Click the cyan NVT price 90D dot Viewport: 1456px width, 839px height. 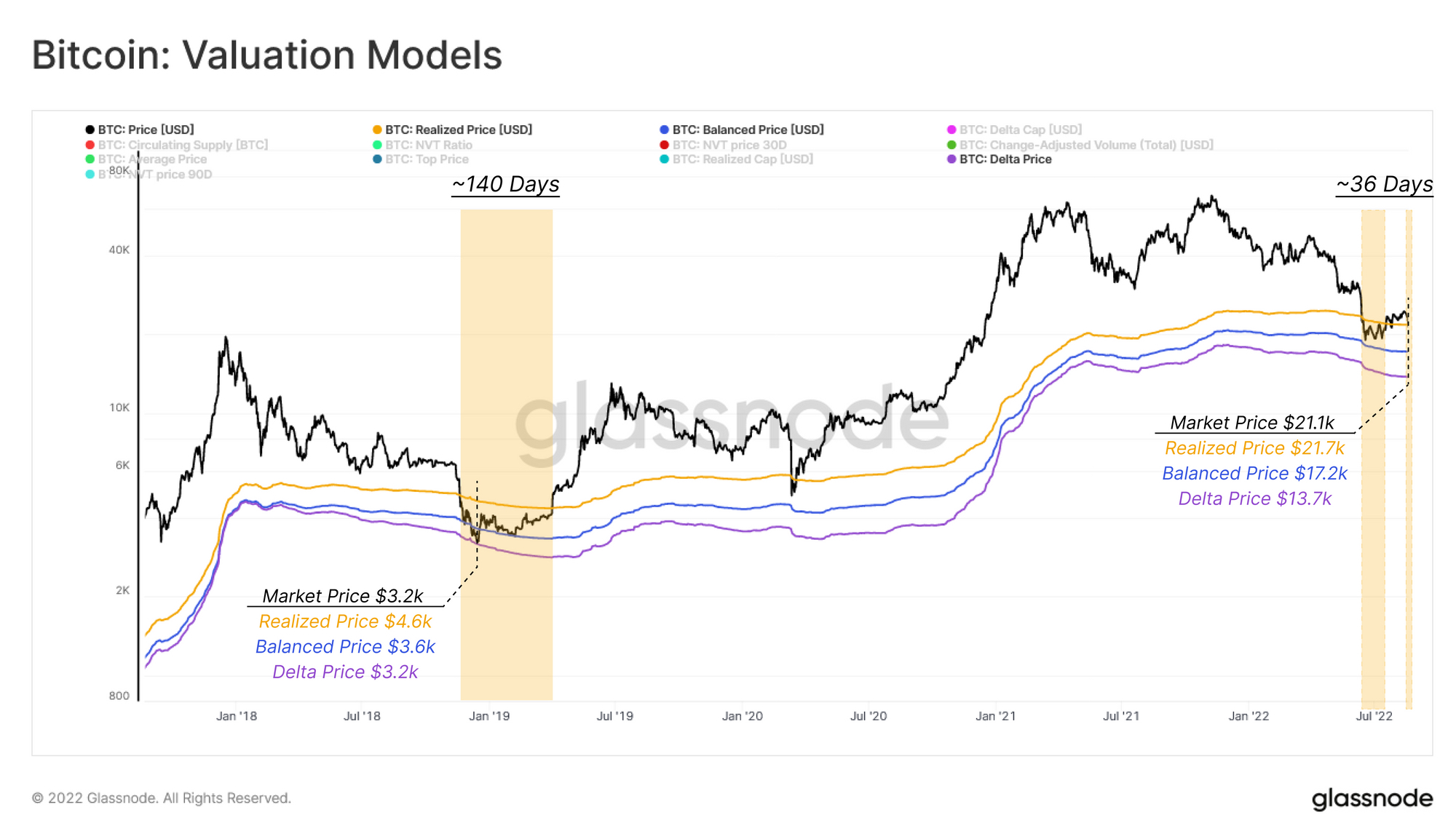click(x=90, y=174)
